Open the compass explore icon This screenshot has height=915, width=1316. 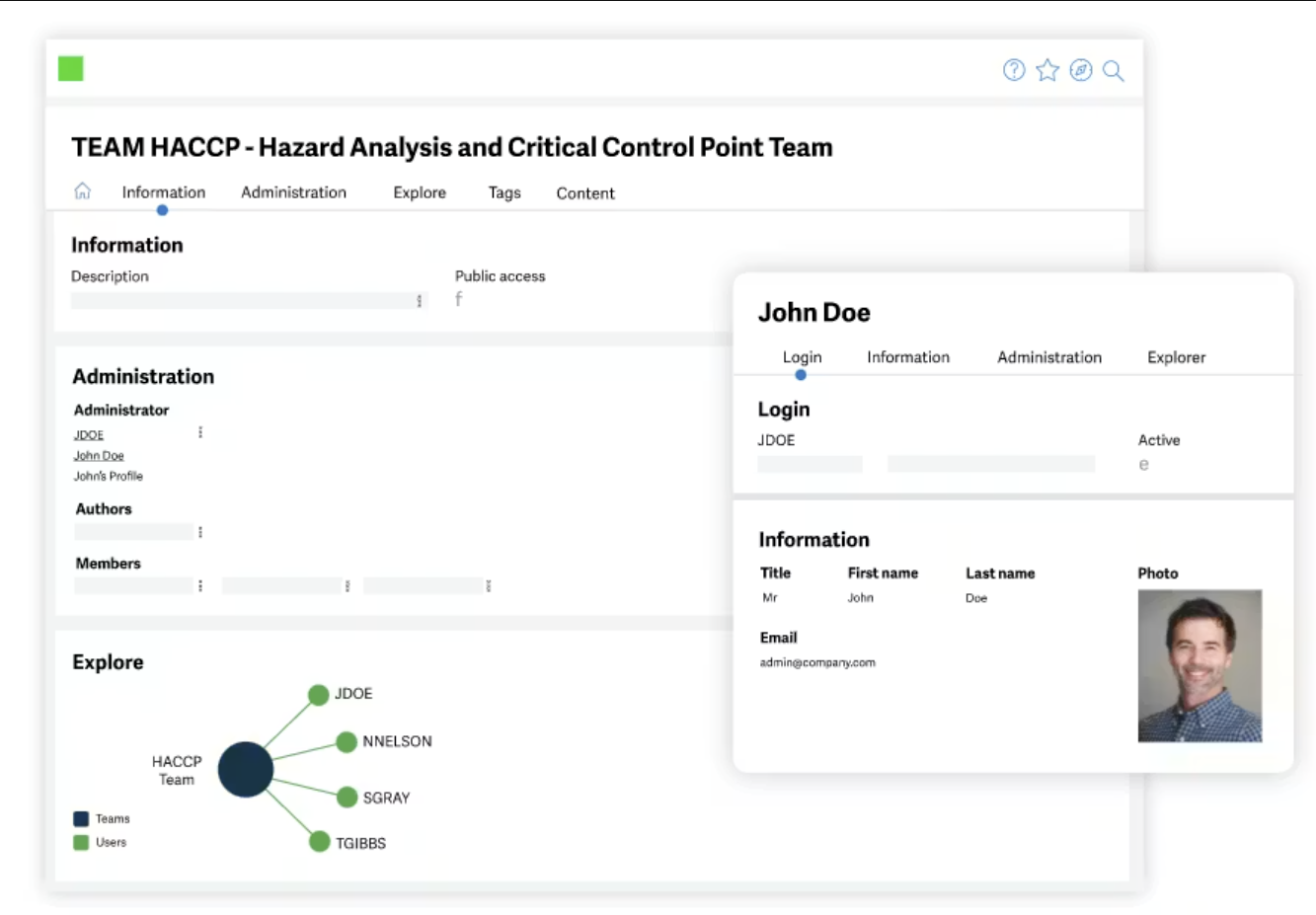pyautogui.click(x=1081, y=70)
